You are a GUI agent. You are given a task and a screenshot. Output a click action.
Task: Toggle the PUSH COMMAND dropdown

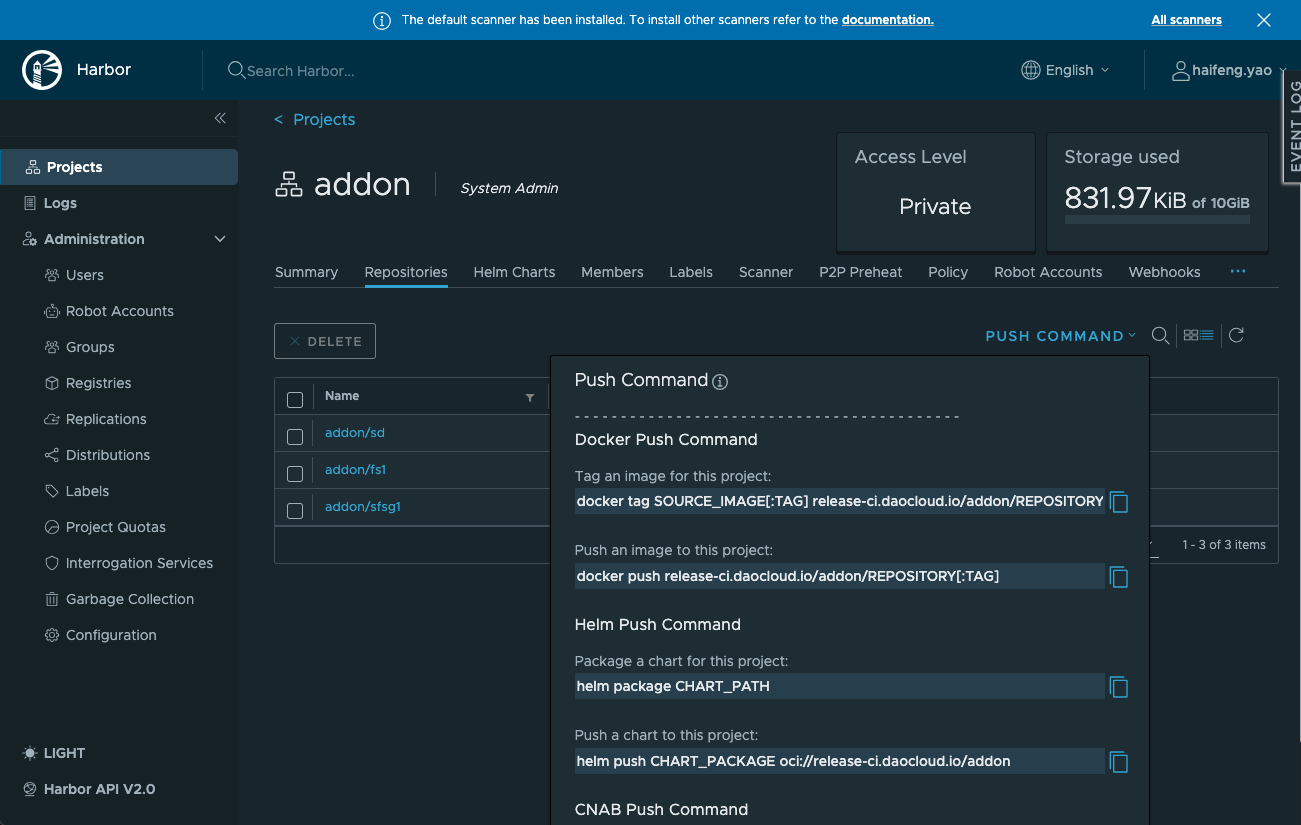(1061, 336)
